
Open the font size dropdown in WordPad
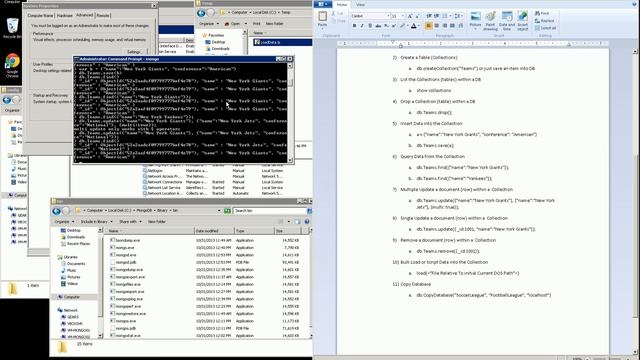[x=403, y=16]
